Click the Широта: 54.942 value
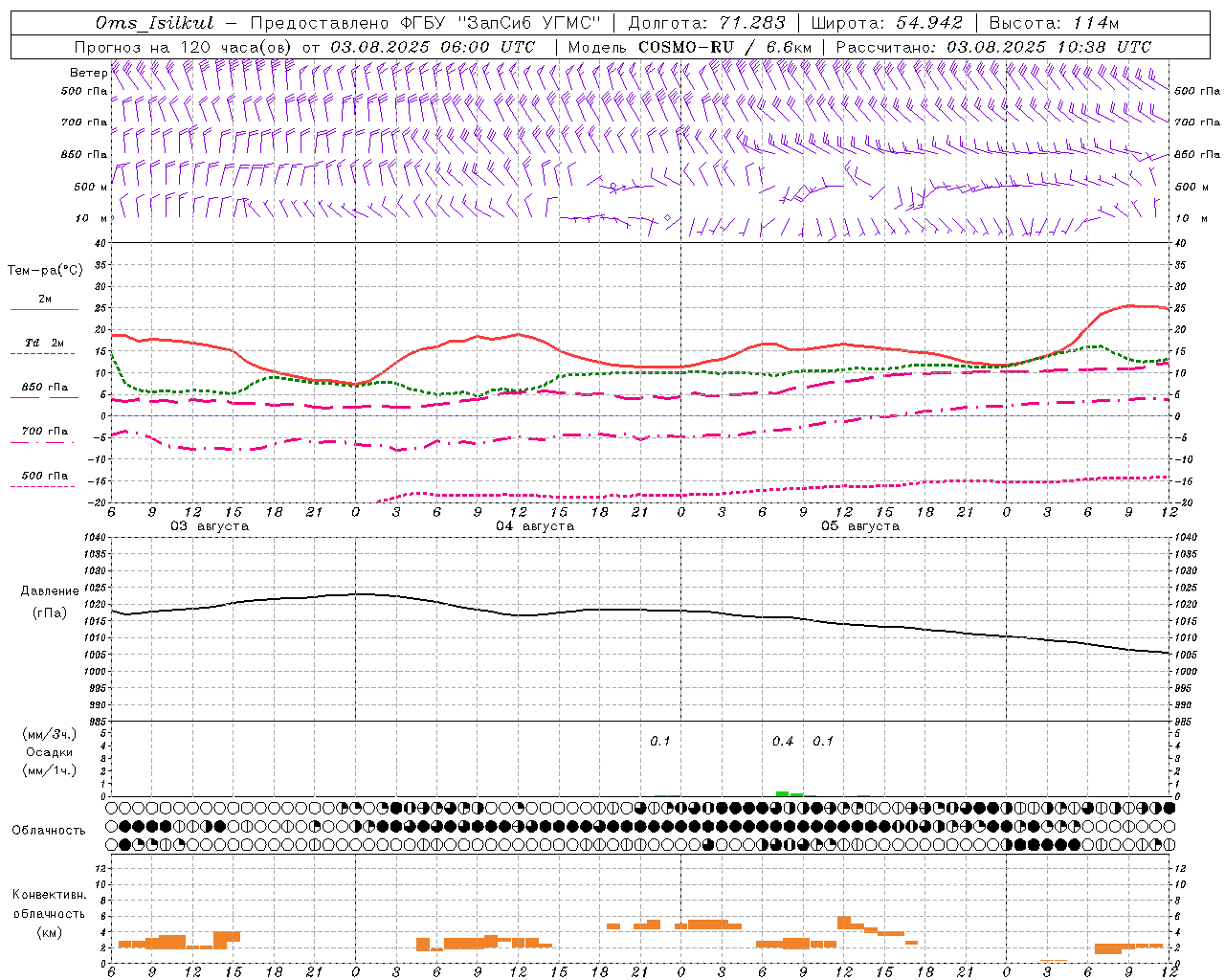 click(x=886, y=23)
